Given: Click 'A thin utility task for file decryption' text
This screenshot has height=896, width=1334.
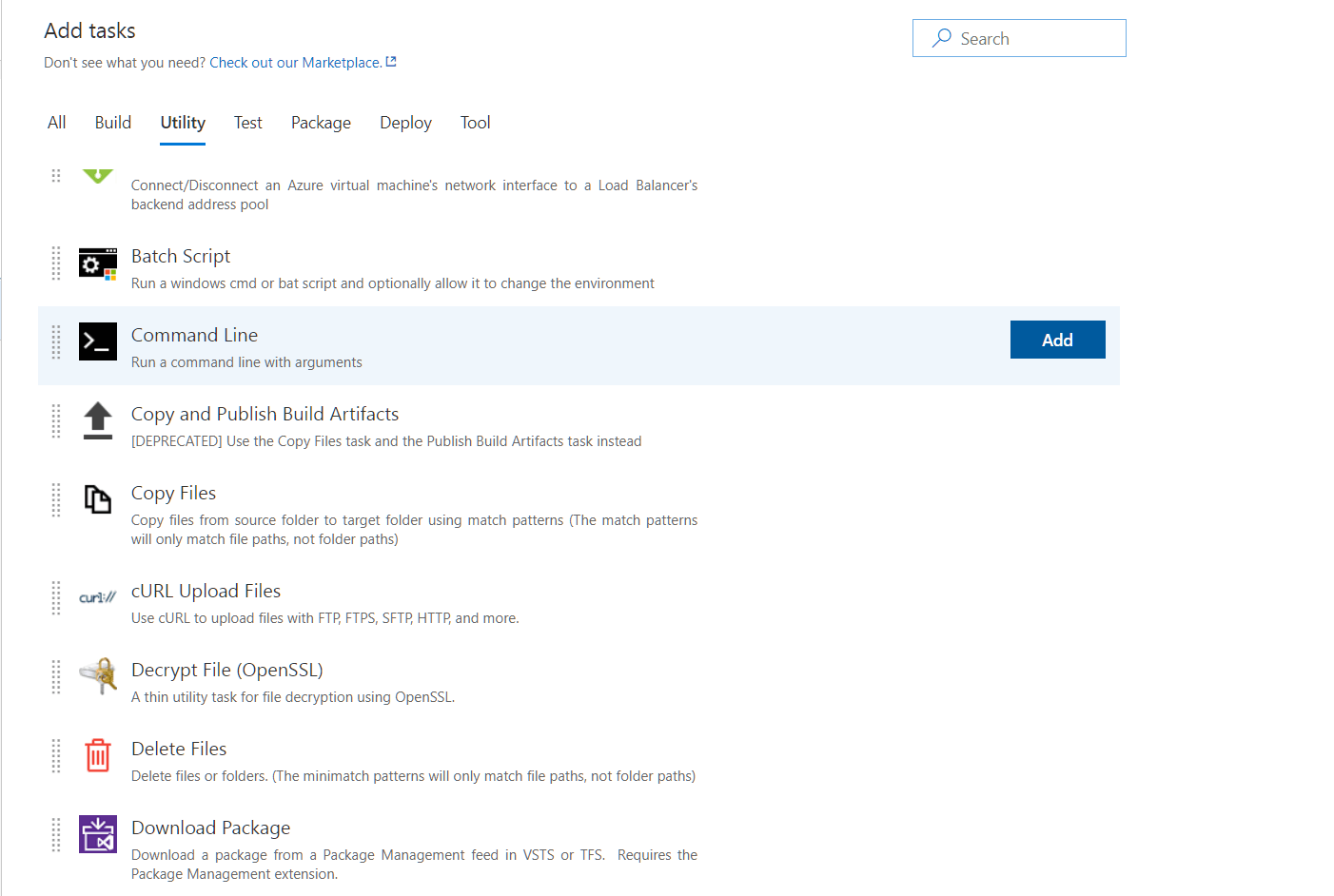Looking at the screenshot, I should pyautogui.click(x=293, y=697).
